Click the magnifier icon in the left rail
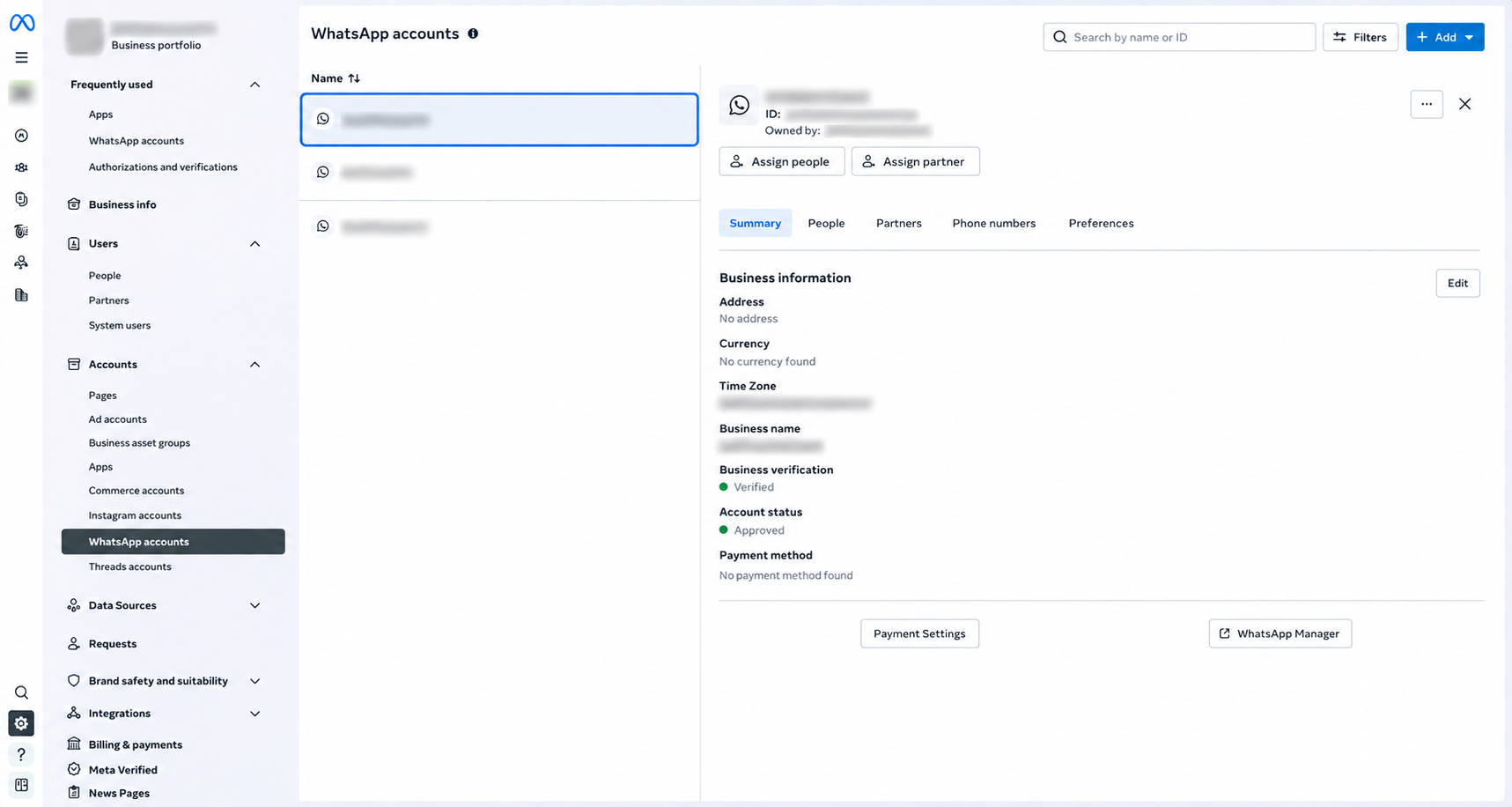The image size is (1512, 807). 22,692
